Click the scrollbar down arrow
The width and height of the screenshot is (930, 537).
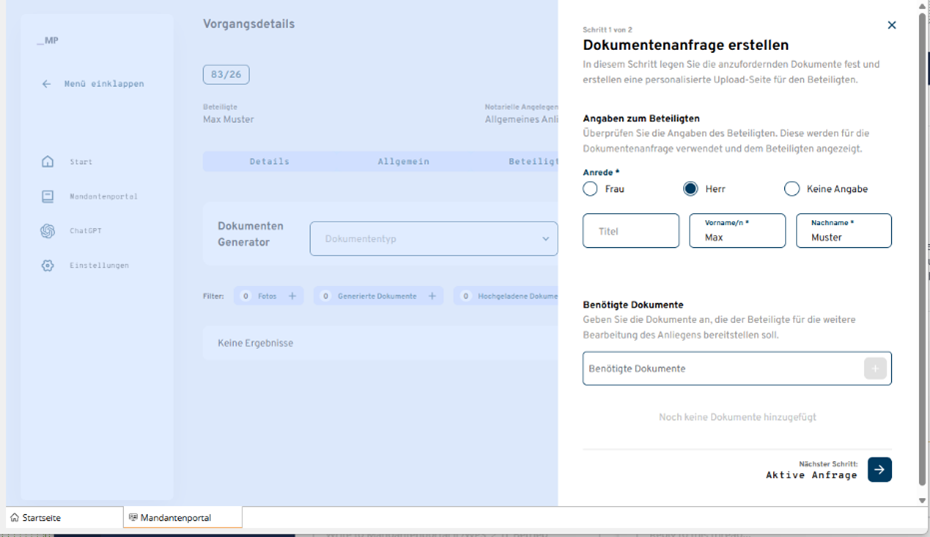pyautogui.click(x=922, y=500)
